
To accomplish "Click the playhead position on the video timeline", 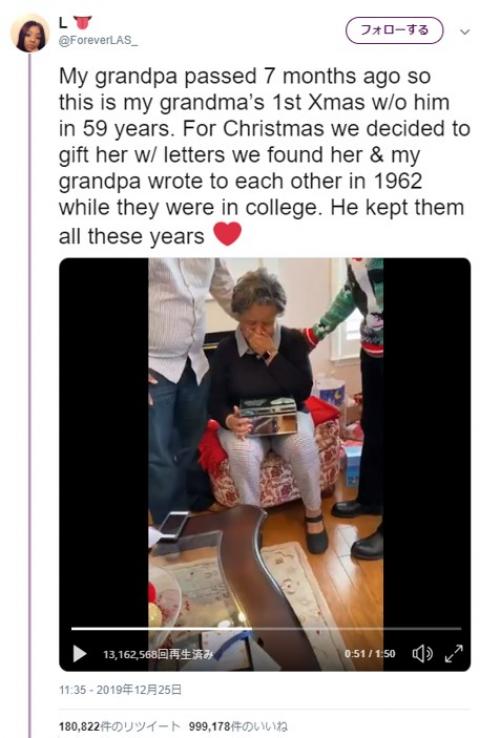I will [251, 628].
